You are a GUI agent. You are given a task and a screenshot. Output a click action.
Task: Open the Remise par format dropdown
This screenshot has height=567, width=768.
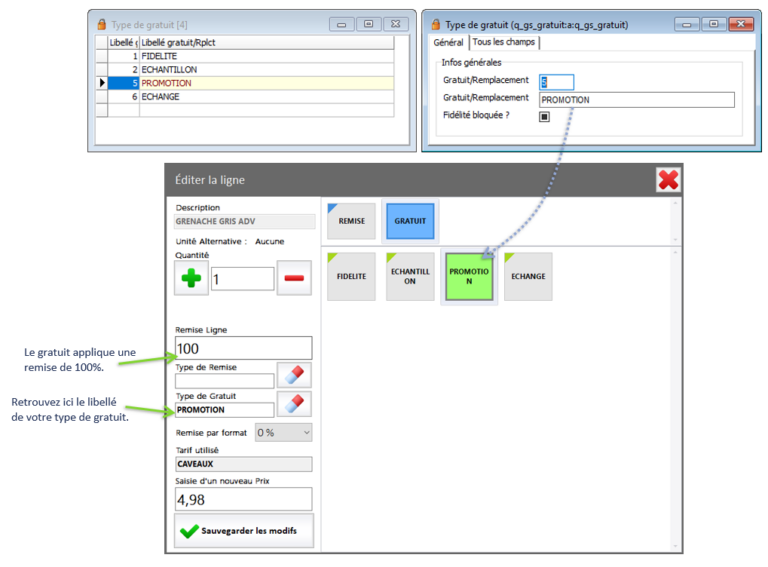pos(284,433)
